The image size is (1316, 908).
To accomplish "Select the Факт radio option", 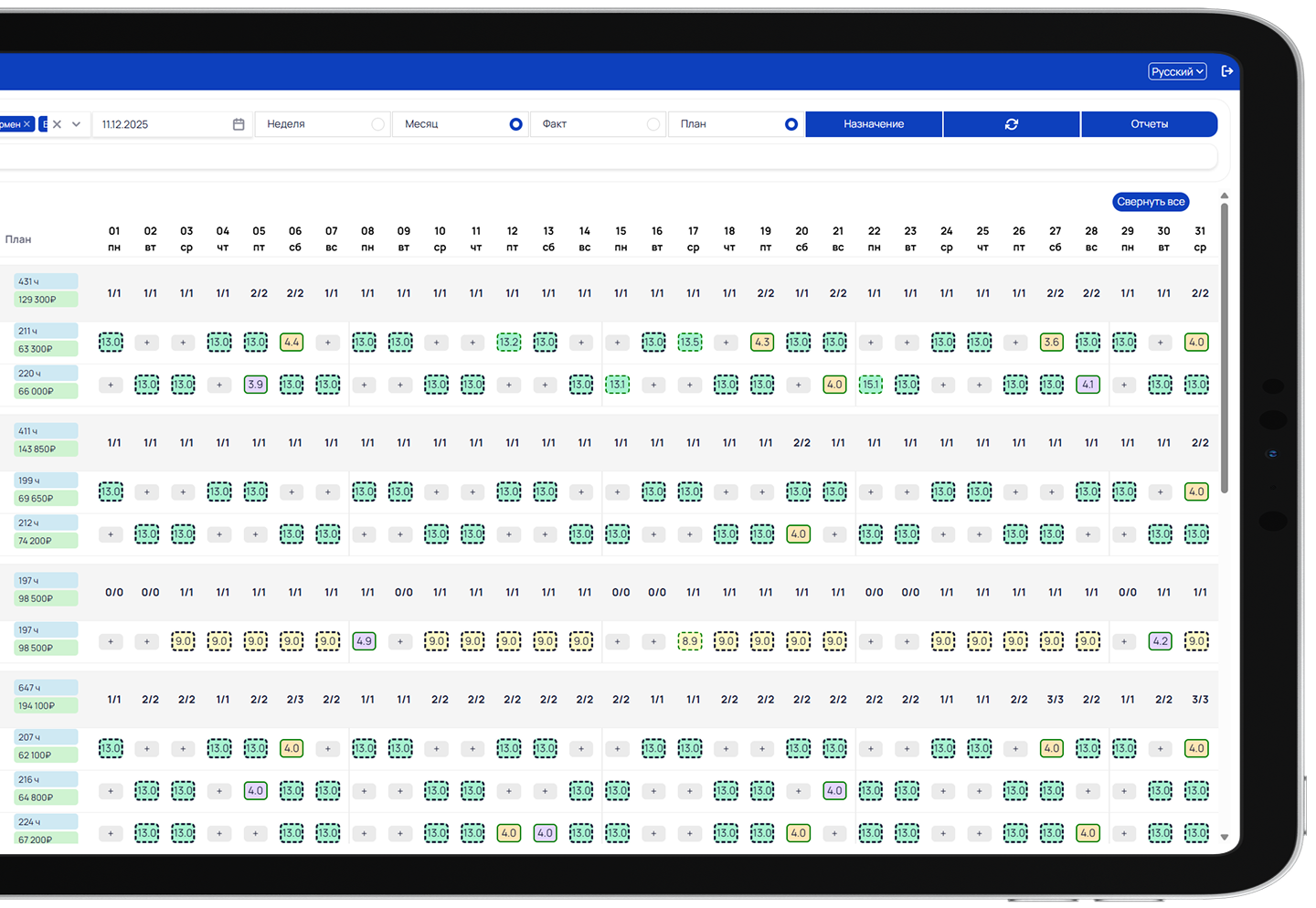I will point(653,124).
